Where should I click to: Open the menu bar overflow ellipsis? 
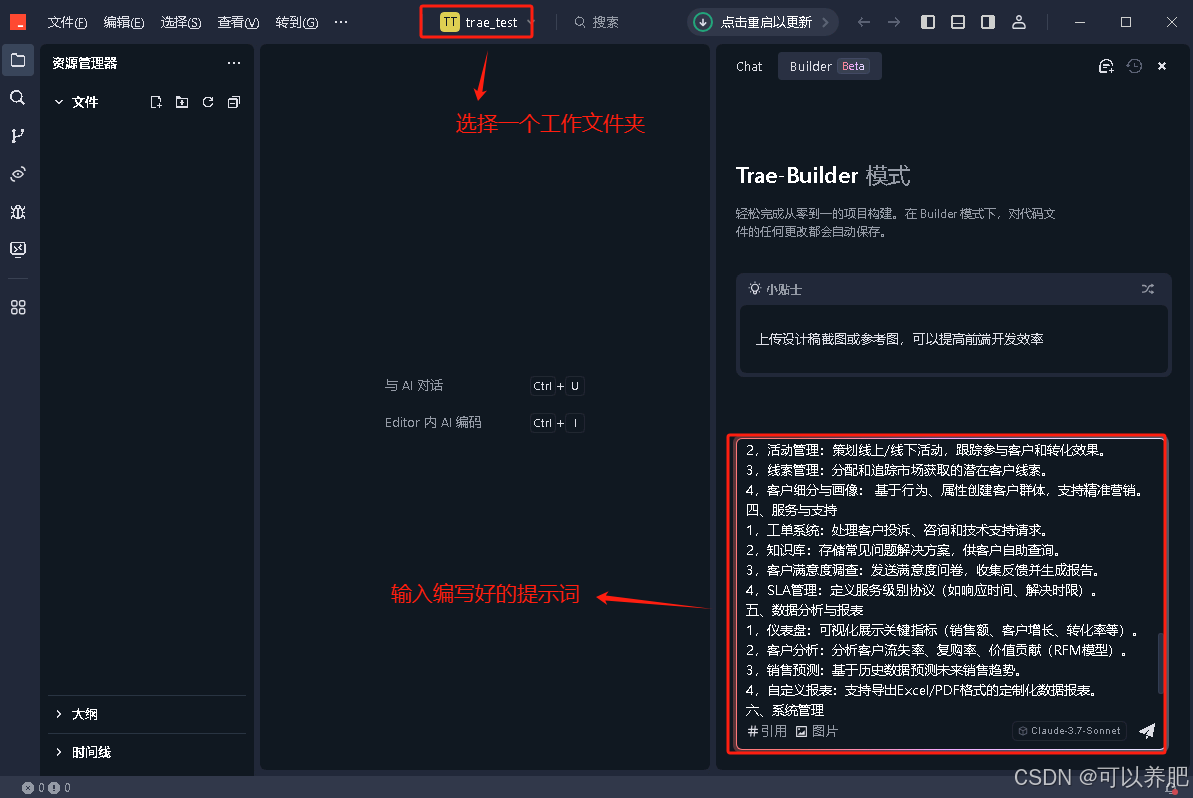pos(341,22)
